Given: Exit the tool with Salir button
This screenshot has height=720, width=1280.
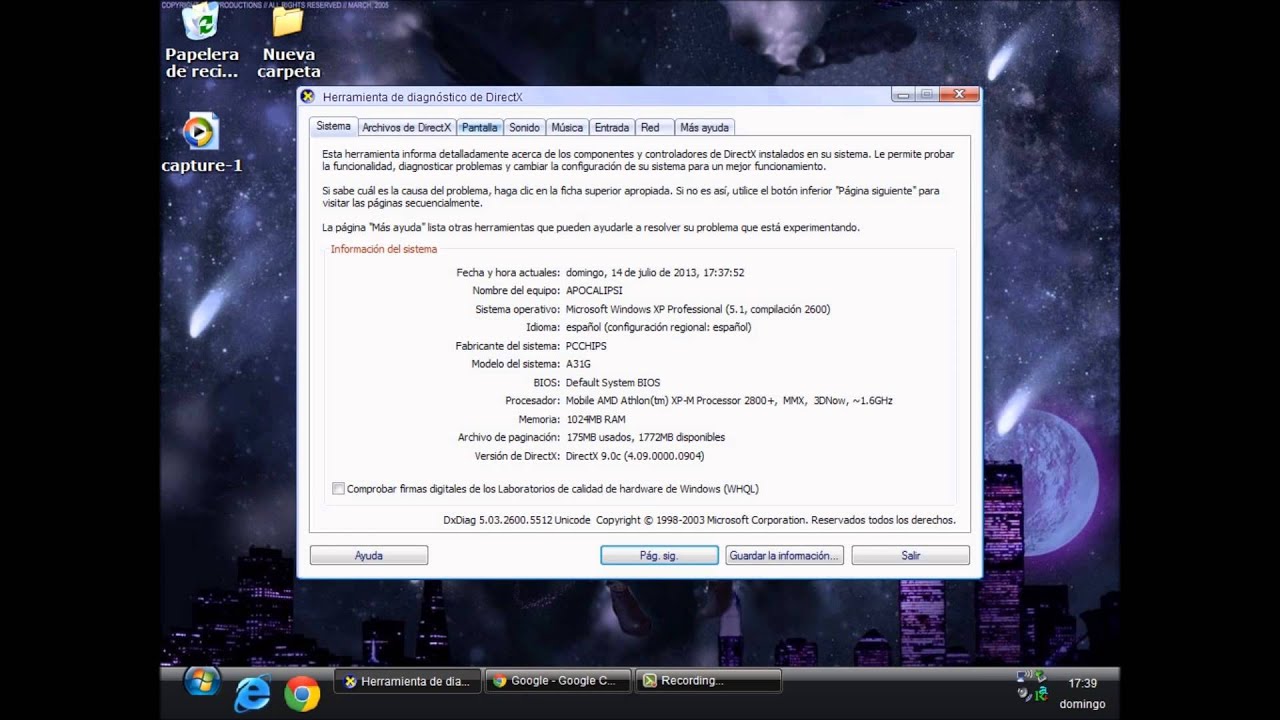Looking at the screenshot, I should click(910, 555).
